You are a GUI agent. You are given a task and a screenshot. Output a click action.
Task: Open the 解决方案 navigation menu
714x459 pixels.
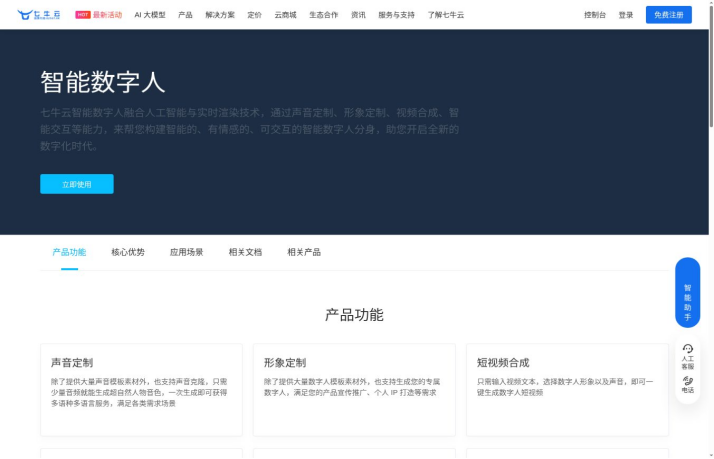pos(220,15)
